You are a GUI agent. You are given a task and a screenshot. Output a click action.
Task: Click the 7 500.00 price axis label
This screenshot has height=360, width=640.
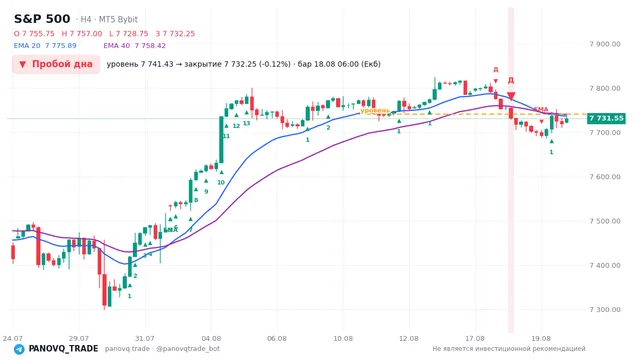click(605, 221)
